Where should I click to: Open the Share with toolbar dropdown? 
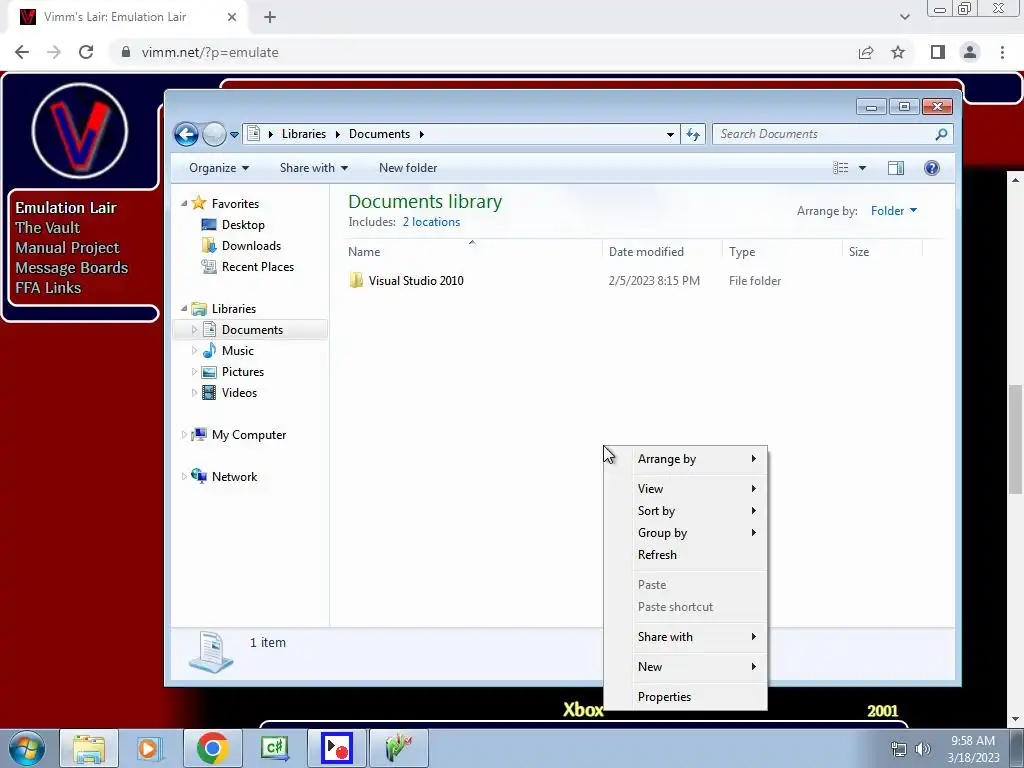pos(313,168)
